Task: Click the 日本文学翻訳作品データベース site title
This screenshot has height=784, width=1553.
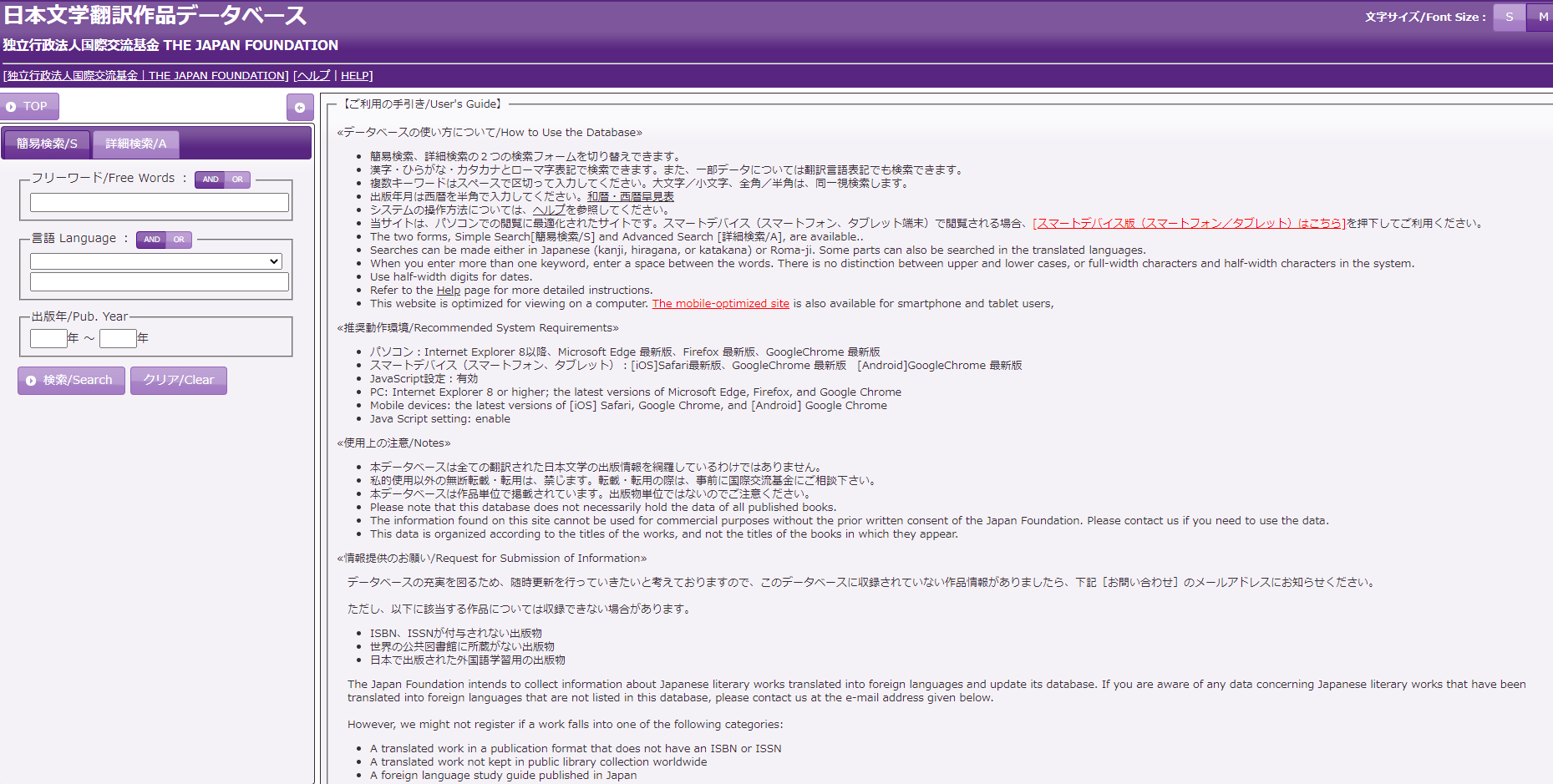Action: 155,16
